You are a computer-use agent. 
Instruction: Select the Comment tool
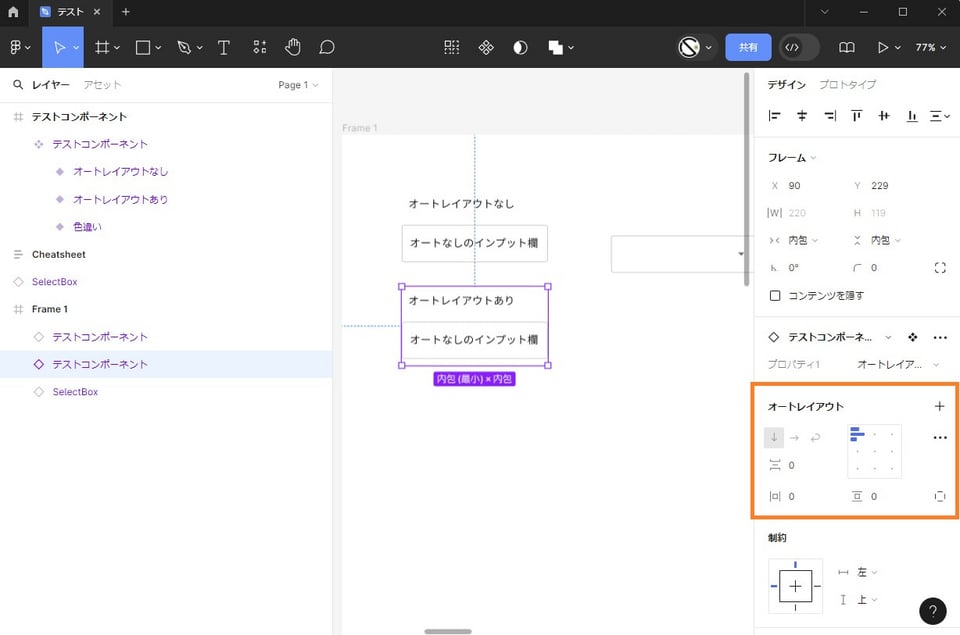(327, 47)
